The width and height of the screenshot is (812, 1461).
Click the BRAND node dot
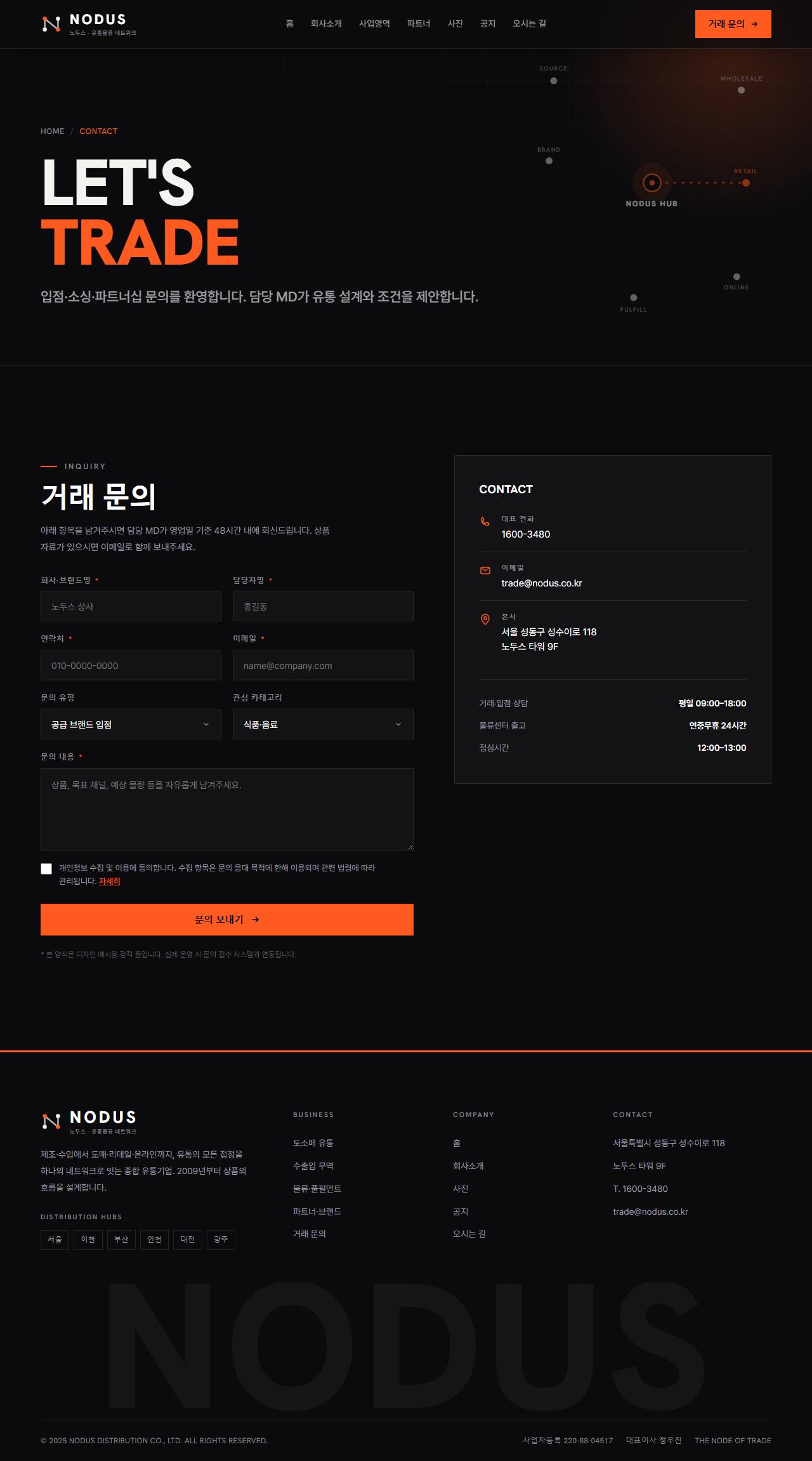pyautogui.click(x=549, y=161)
